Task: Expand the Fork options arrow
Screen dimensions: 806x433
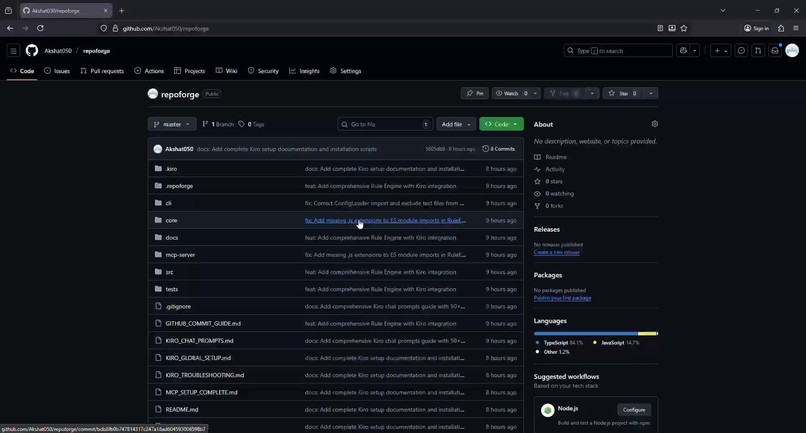Action: point(592,94)
